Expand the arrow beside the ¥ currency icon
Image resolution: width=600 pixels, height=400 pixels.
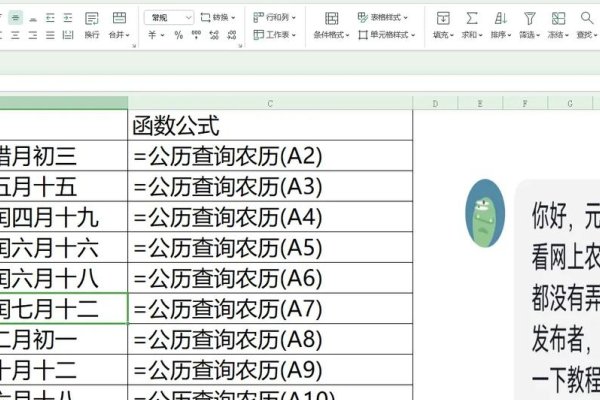pyautogui.click(x=162, y=35)
